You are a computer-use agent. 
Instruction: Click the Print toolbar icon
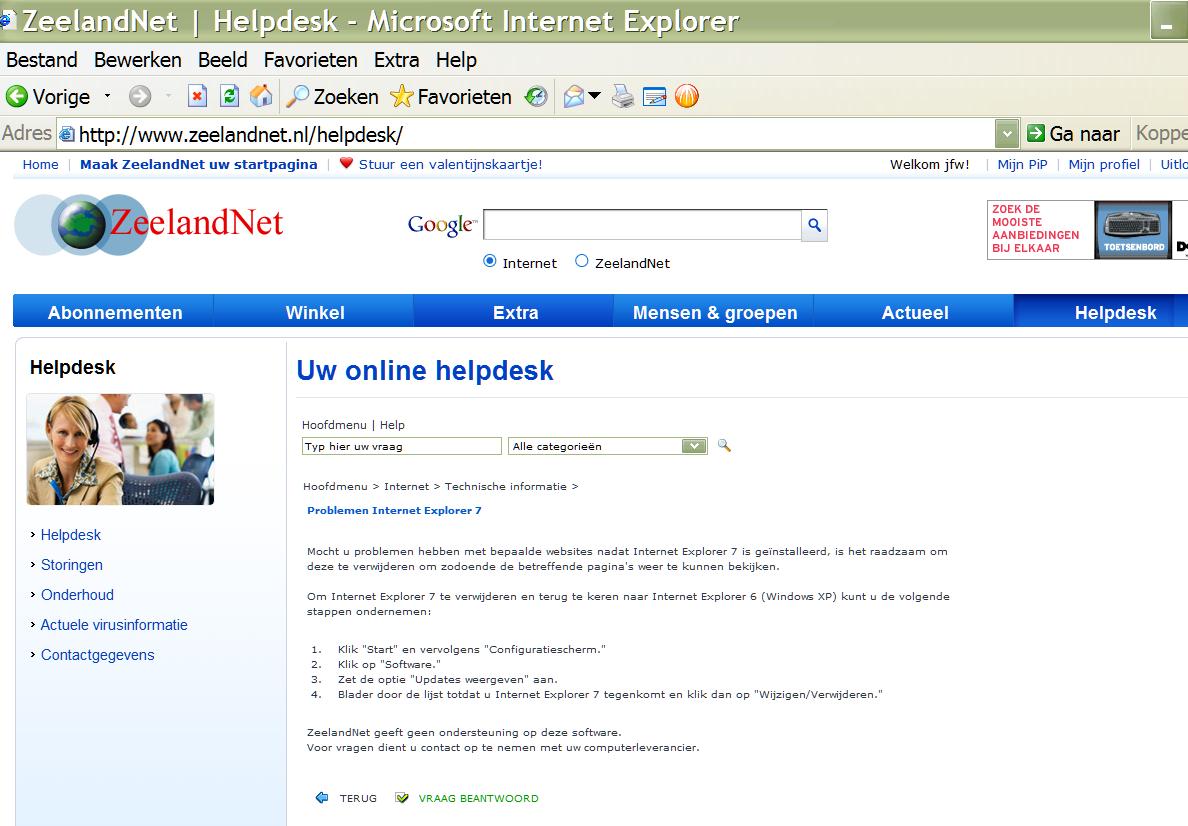[623, 96]
